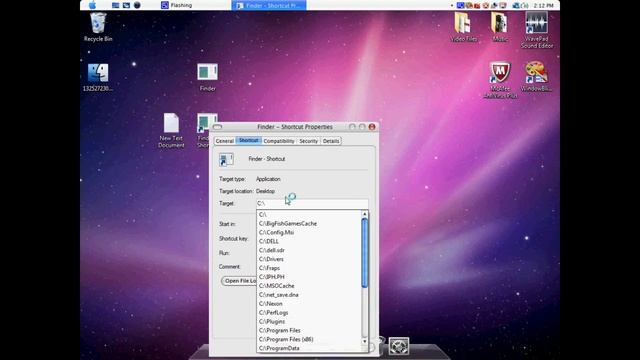Choose C:\Drivers suggestion

click(x=309, y=259)
